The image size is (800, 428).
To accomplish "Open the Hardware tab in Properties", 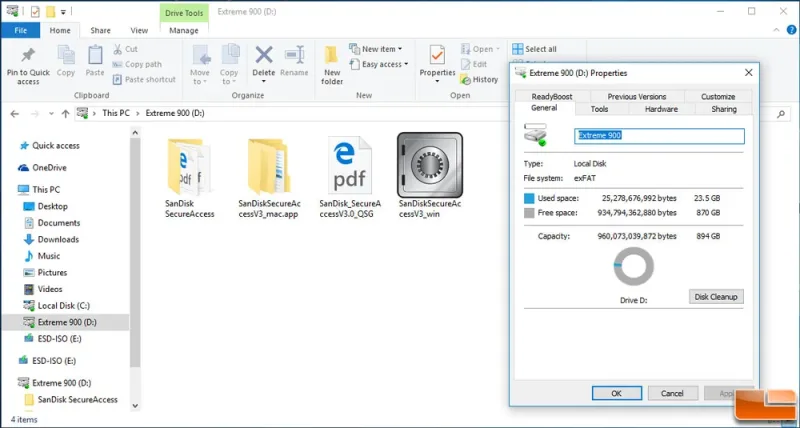I will 661,109.
